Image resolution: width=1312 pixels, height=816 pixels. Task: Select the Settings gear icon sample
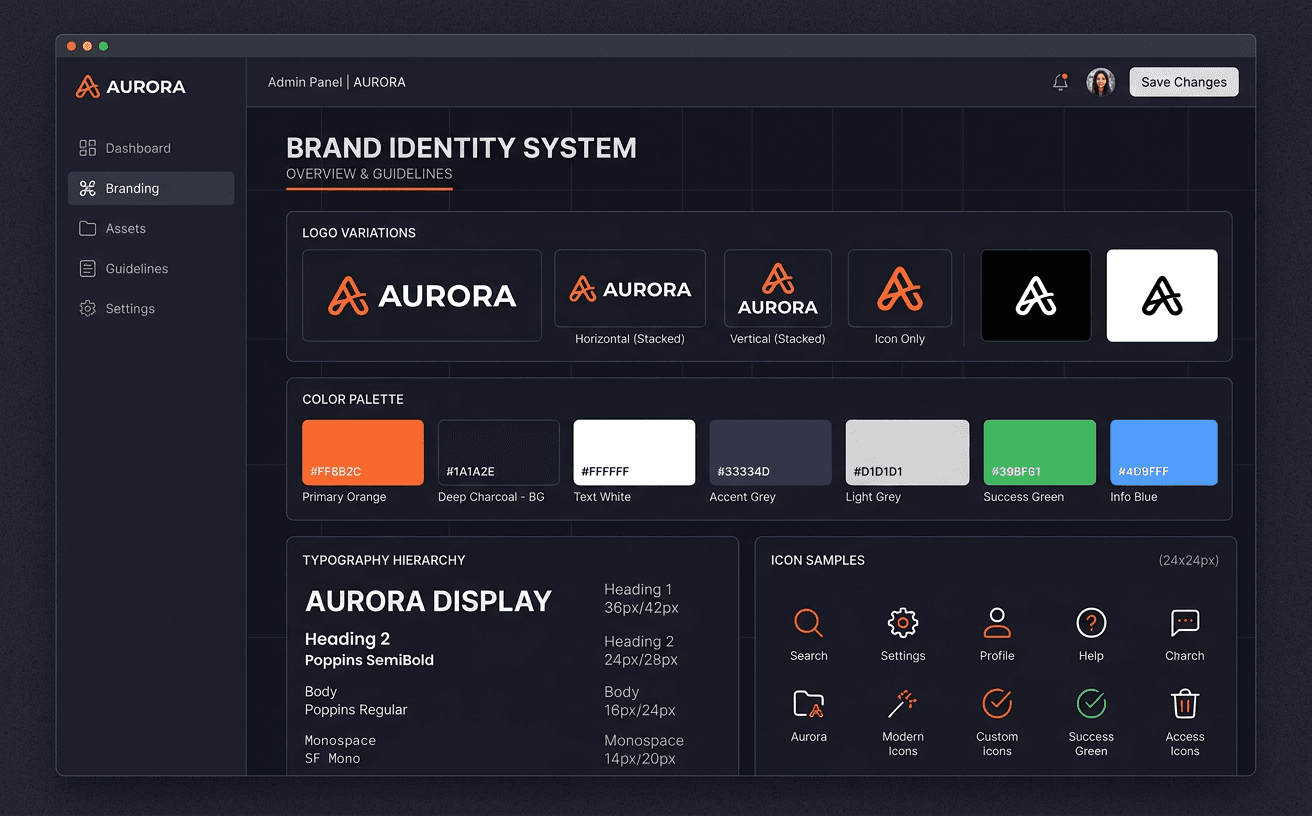(x=903, y=623)
